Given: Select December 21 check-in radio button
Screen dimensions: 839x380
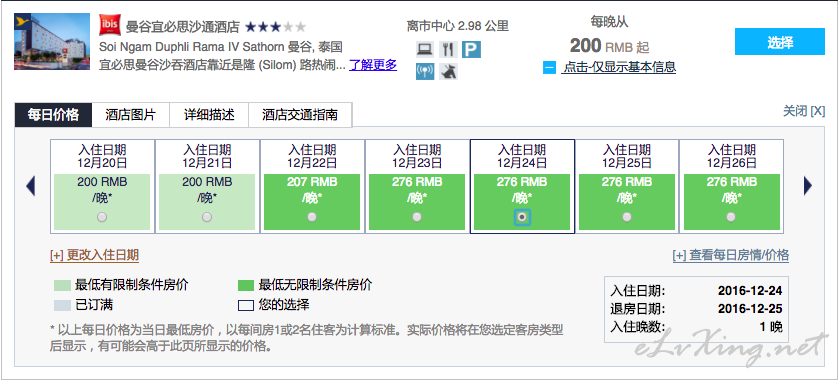Looking at the screenshot, I should pyautogui.click(x=207, y=217).
